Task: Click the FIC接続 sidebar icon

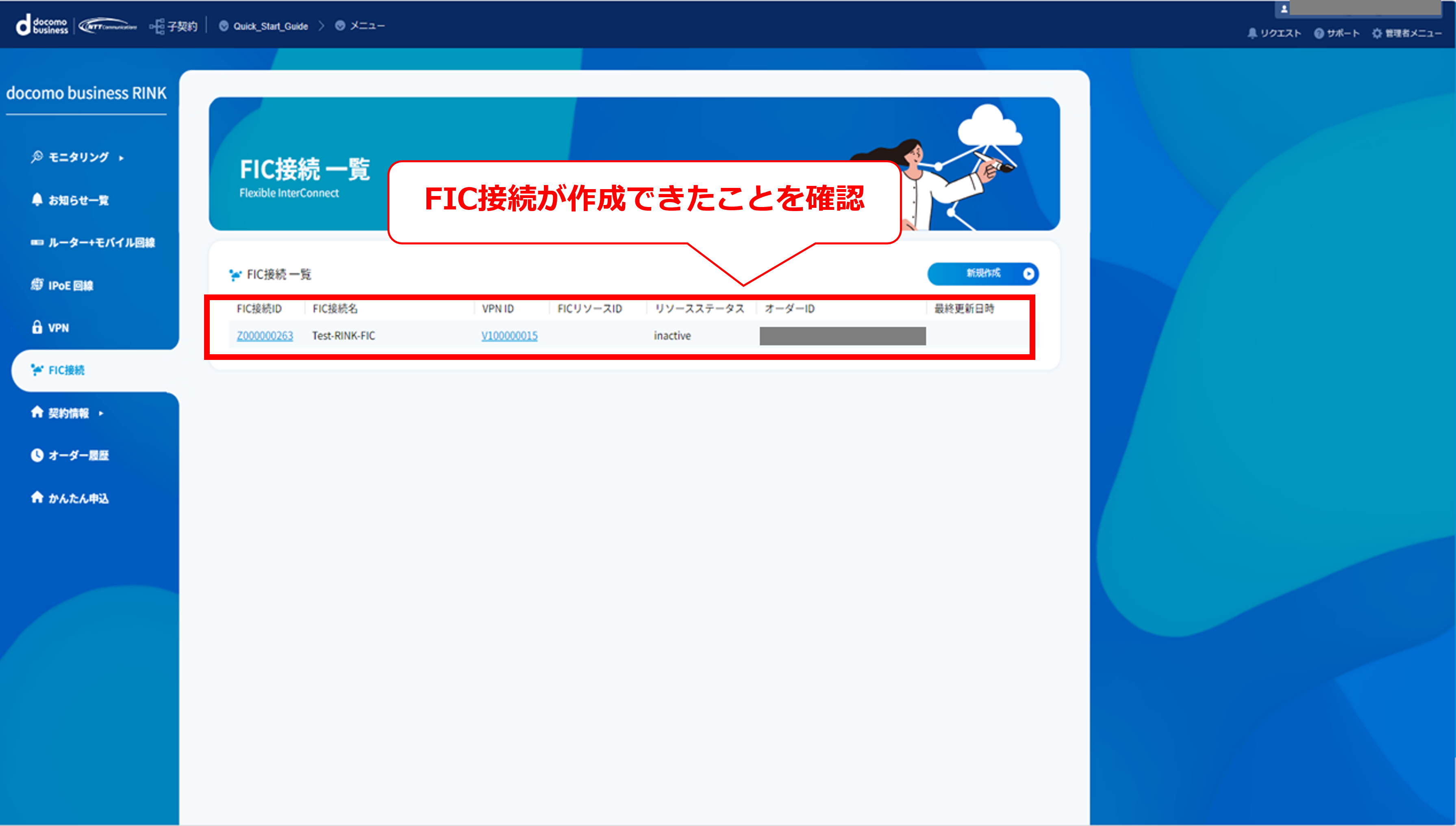Action: [x=37, y=370]
